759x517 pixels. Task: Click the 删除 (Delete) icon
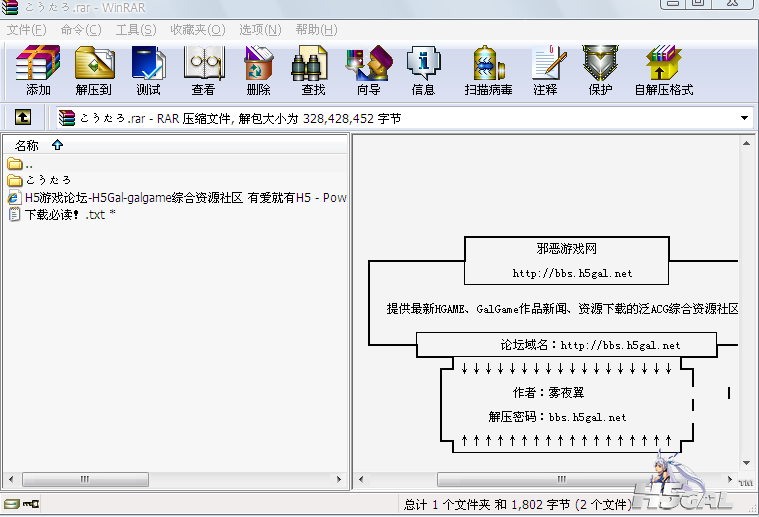[258, 70]
